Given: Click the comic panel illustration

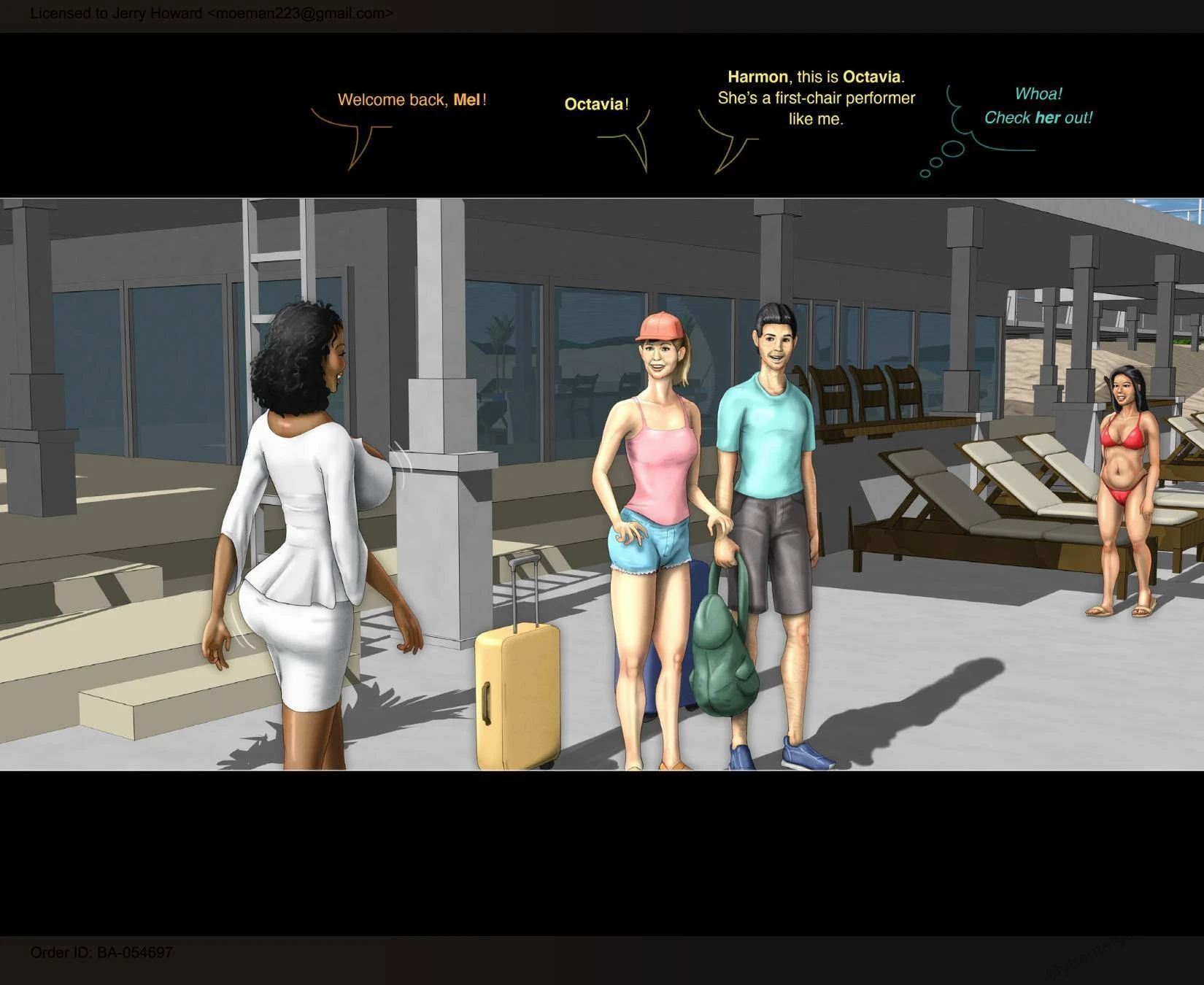Looking at the screenshot, I should tap(602, 484).
